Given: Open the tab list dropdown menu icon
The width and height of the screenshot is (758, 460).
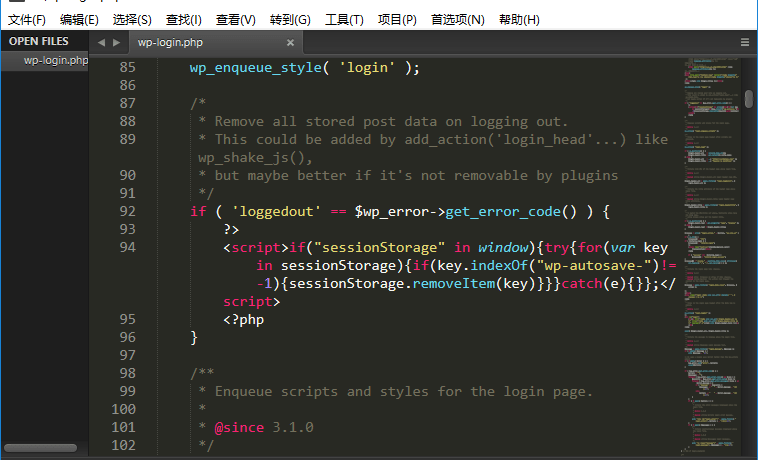Looking at the screenshot, I should pyautogui.click(x=745, y=43).
